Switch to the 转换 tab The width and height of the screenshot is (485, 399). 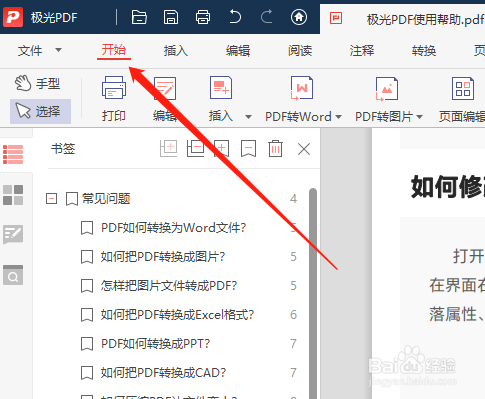[x=424, y=51]
